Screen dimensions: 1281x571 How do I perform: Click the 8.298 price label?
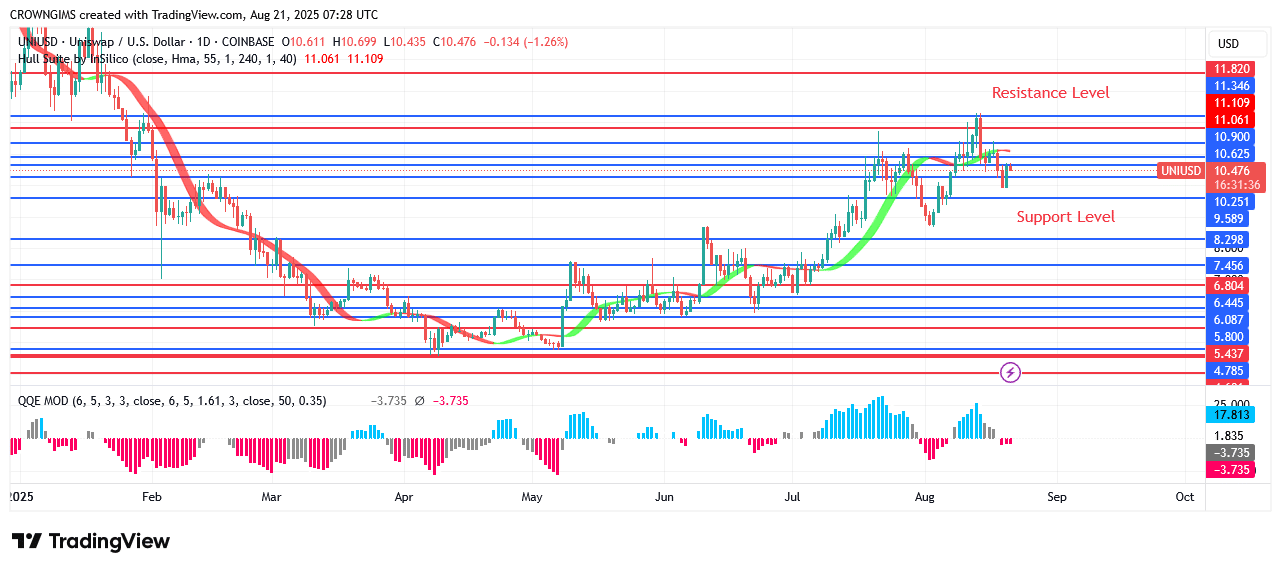click(x=1229, y=240)
